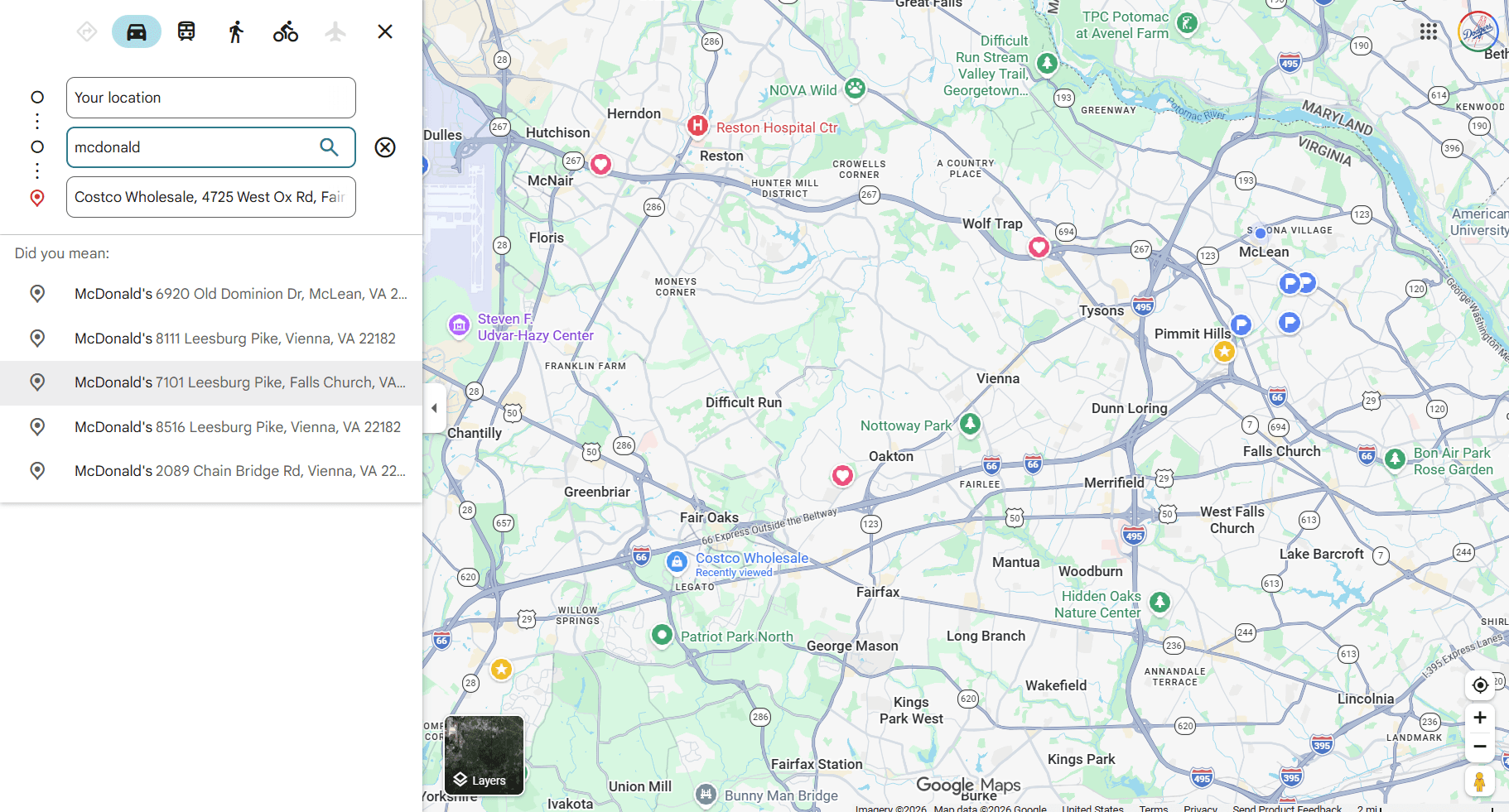This screenshot has width=1509, height=812.
Task: Click the saved heart pin near Wolf Trap
Action: pyautogui.click(x=1039, y=247)
